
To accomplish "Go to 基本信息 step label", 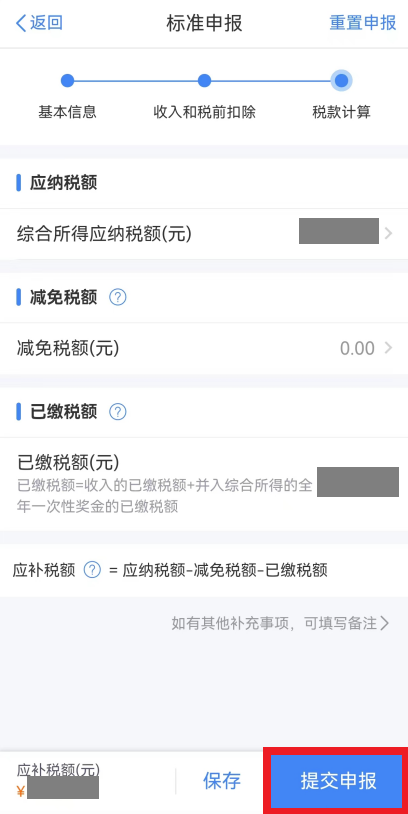I will (67, 112).
